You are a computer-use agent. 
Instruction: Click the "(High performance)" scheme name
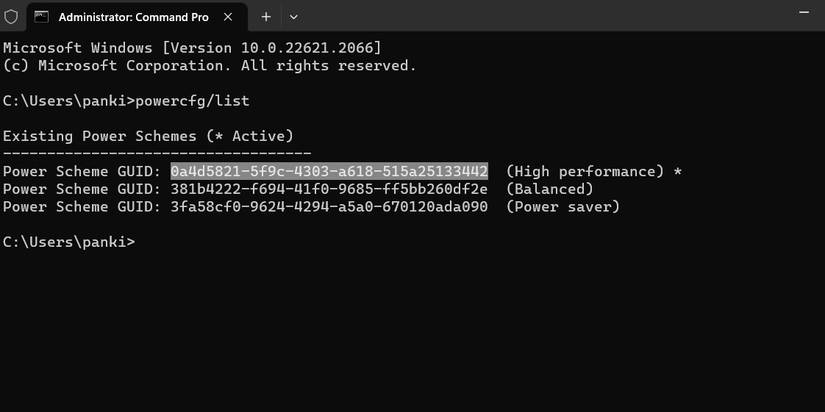(585, 172)
